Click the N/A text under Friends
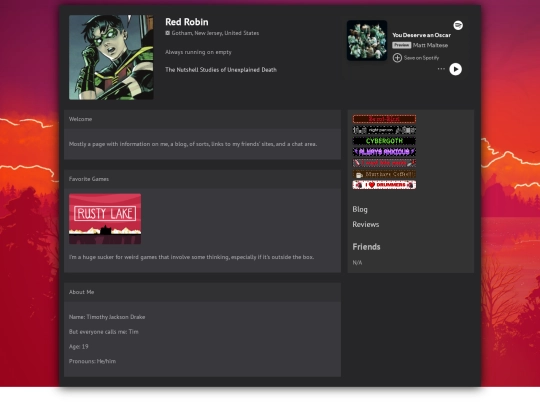 (x=357, y=262)
